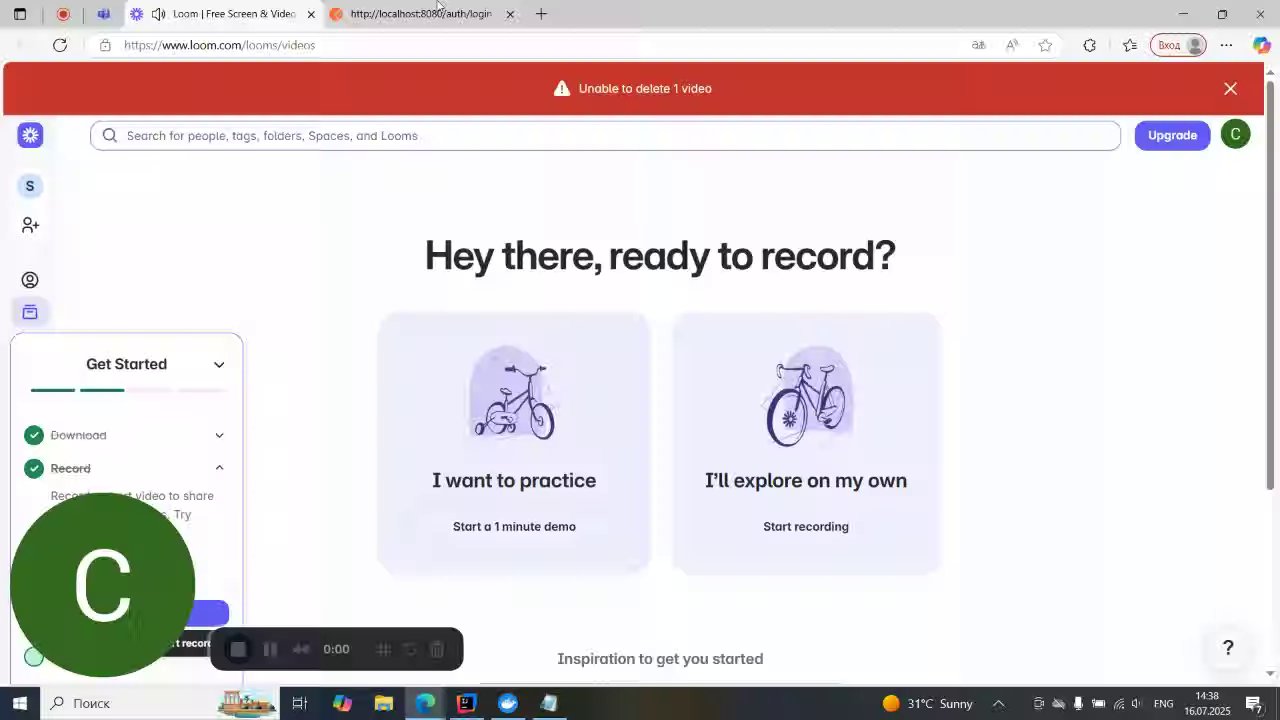Collapse the Record checklist item
The height and width of the screenshot is (720, 1280).
click(x=219, y=468)
